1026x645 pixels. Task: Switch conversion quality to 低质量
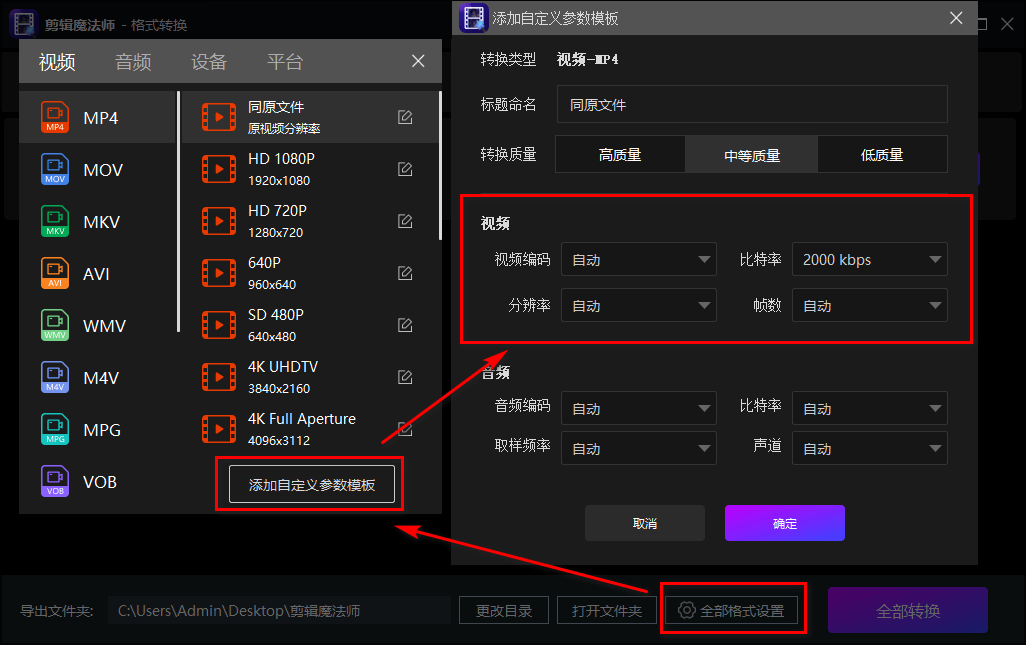click(883, 154)
